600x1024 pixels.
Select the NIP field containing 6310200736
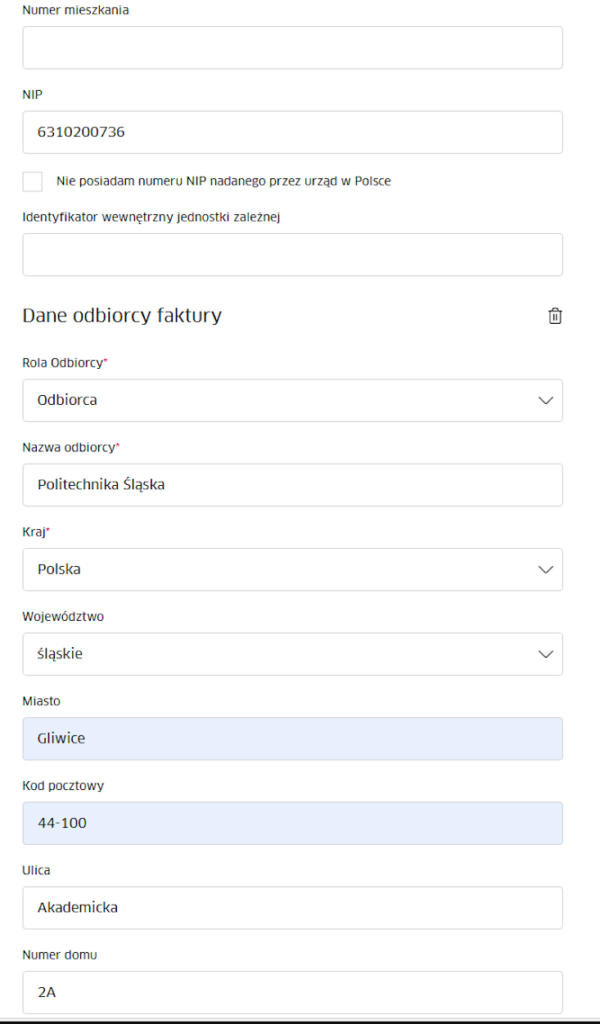tap(292, 131)
